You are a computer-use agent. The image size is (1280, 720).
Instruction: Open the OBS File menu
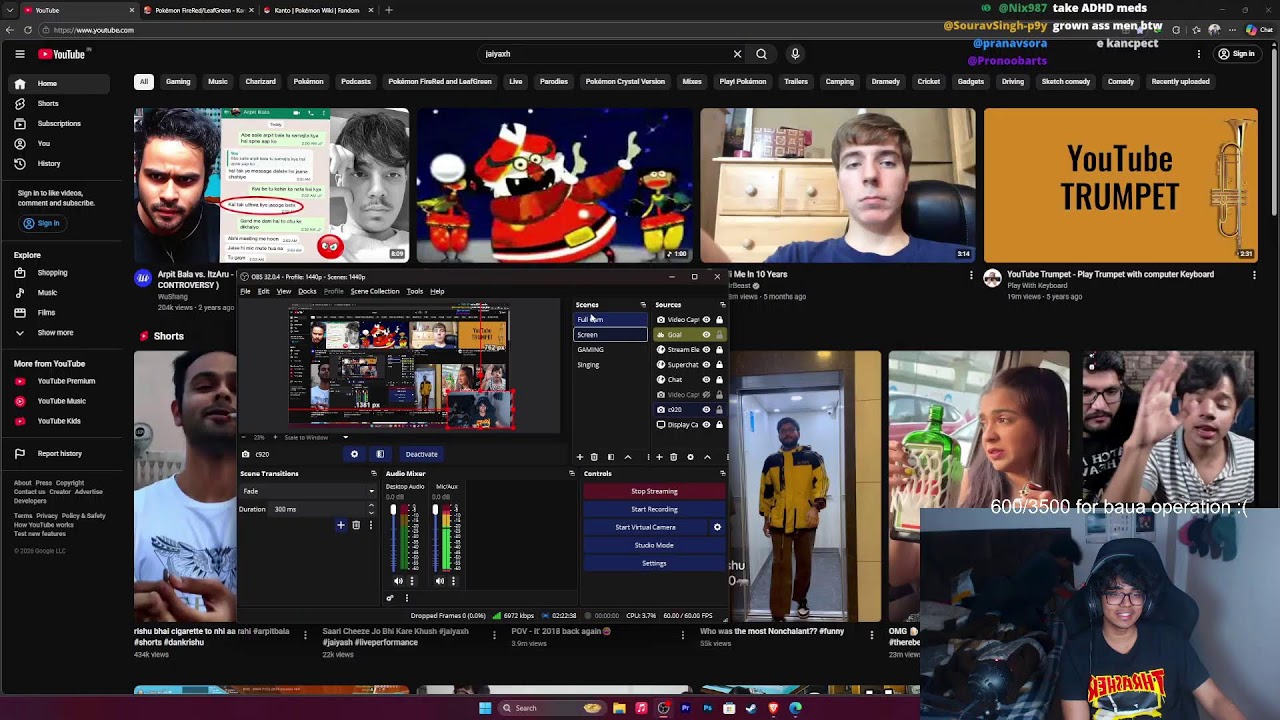pyautogui.click(x=245, y=291)
